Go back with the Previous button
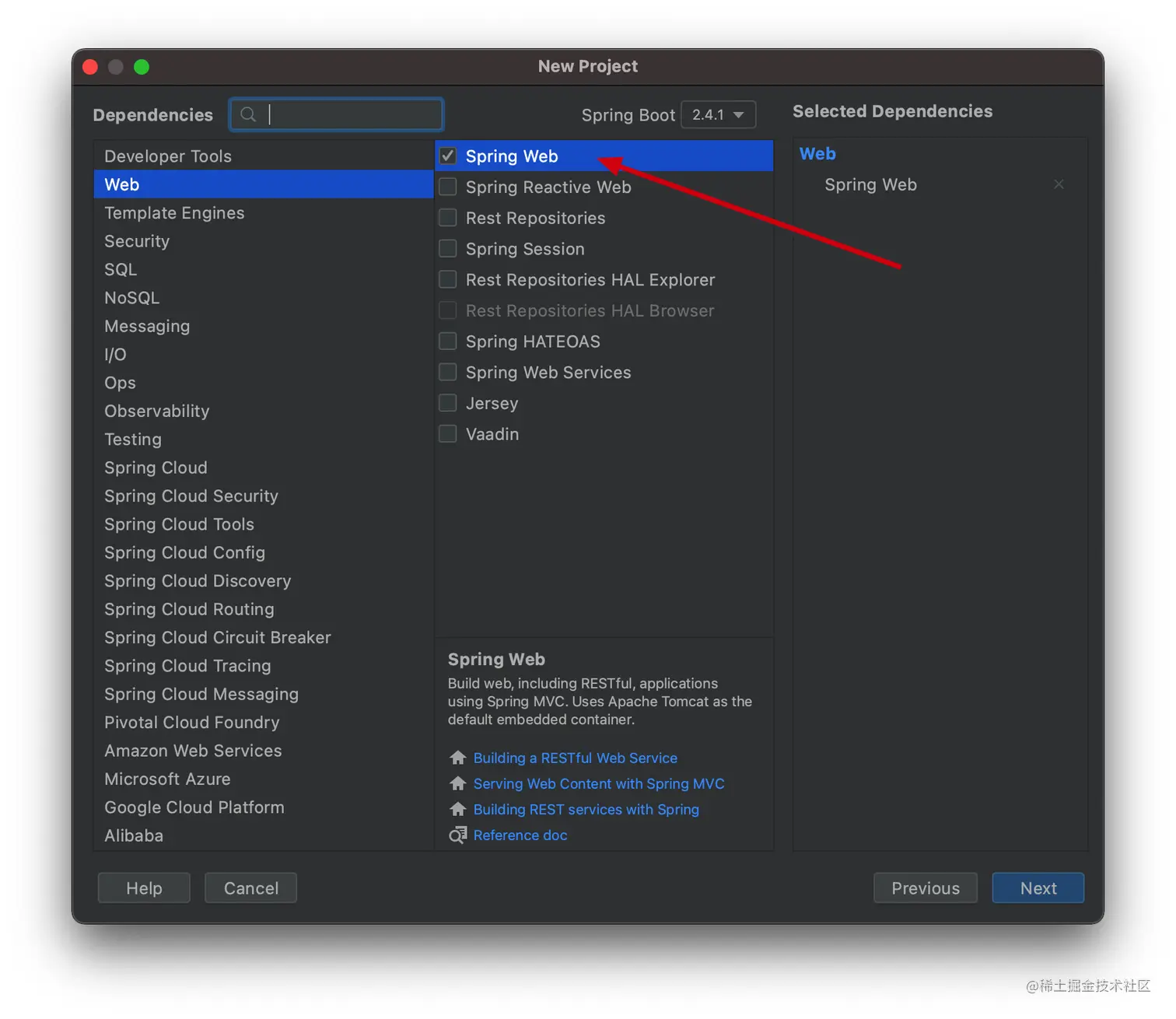The width and height of the screenshot is (1176, 1019). (x=926, y=888)
